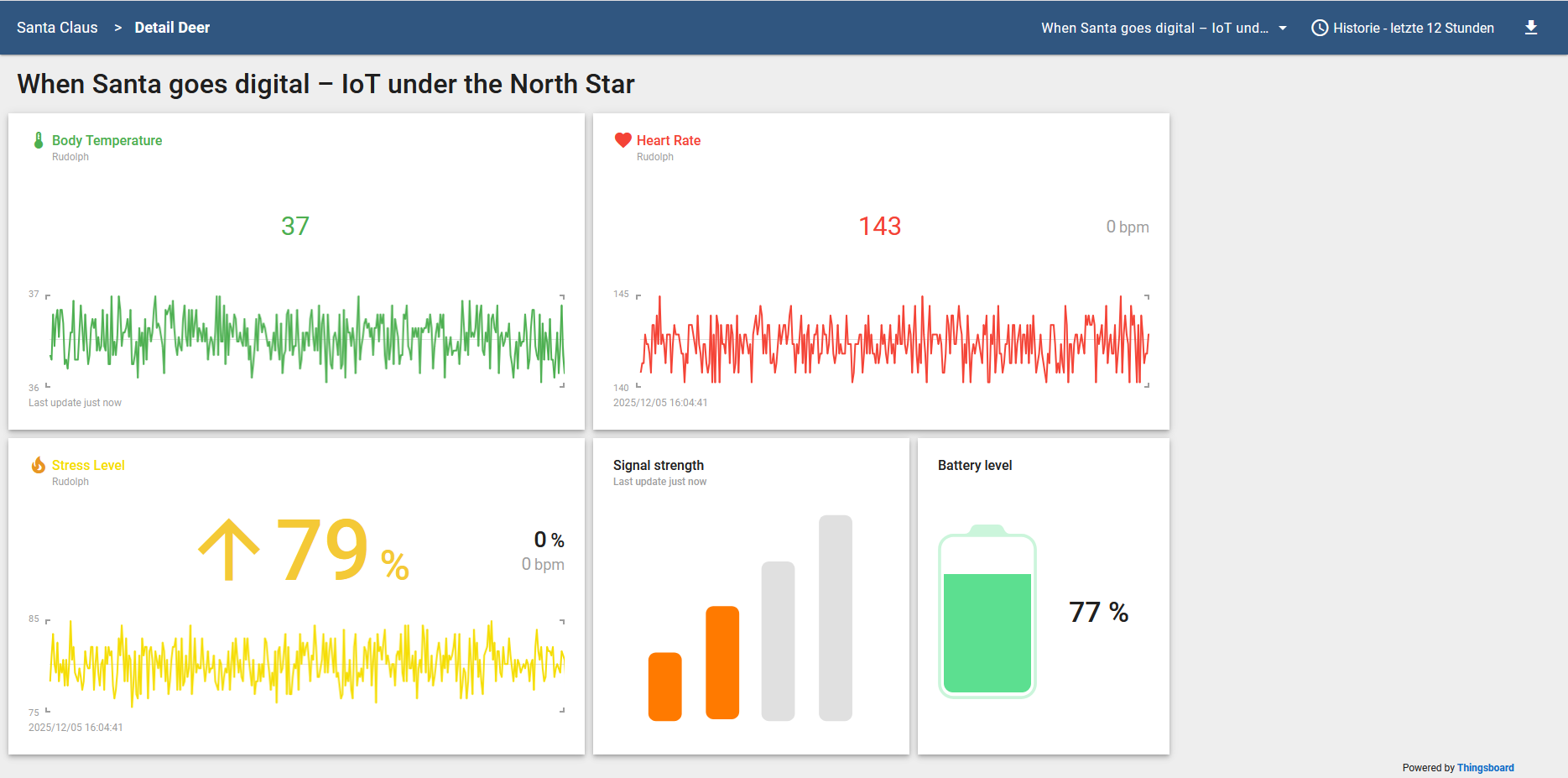This screenshot has height=778, width=1568.
Task: Open the dashboard name selector in header
Action: pos(1154,28)
